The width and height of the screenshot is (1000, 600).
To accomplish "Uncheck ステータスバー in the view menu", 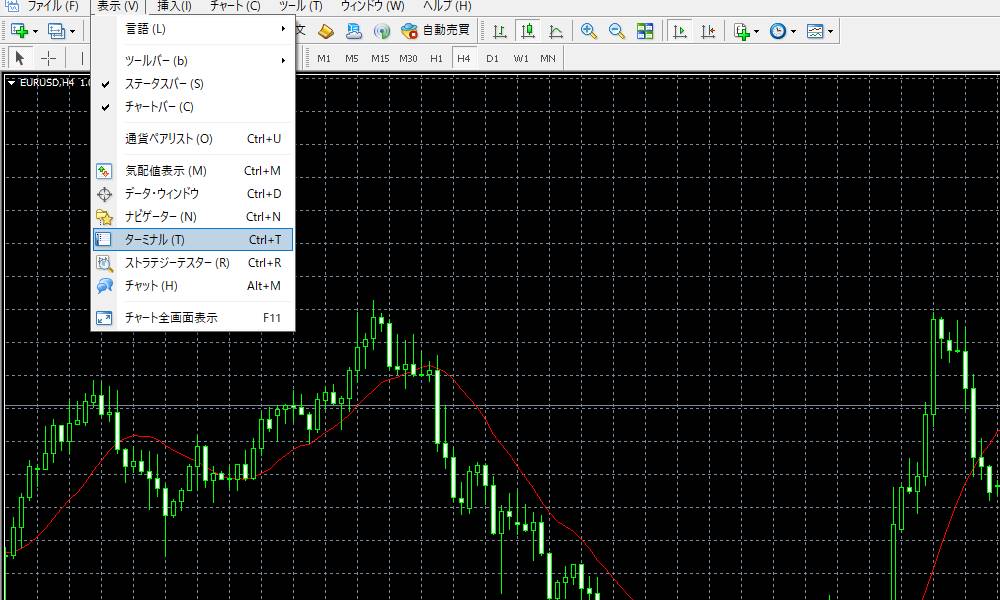I will tap(164, 84).
